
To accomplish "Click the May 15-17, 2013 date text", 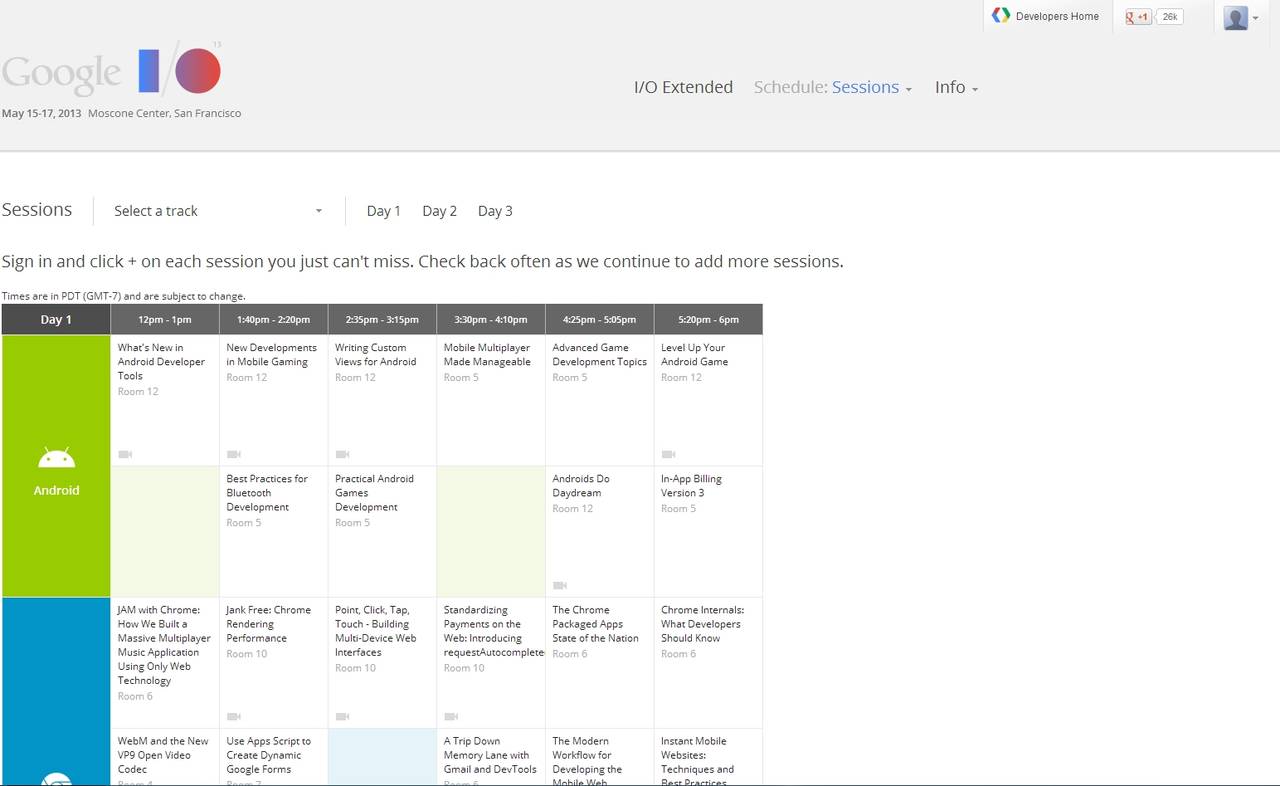I will (x=42, y=113).
